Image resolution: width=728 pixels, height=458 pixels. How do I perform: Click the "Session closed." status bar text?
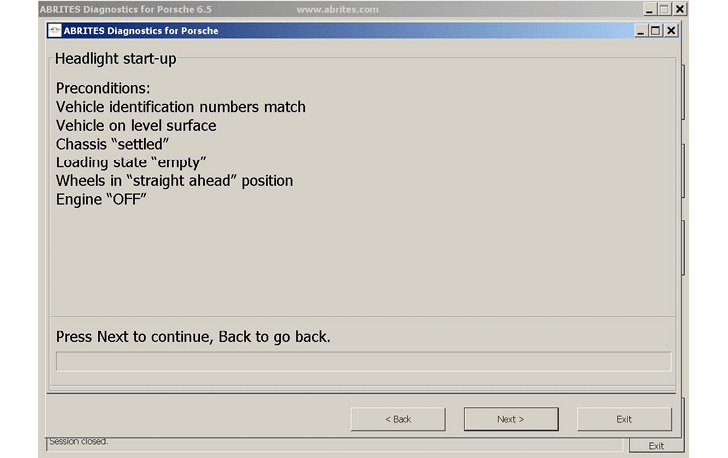pyautogui.click(x=78, y=441)
